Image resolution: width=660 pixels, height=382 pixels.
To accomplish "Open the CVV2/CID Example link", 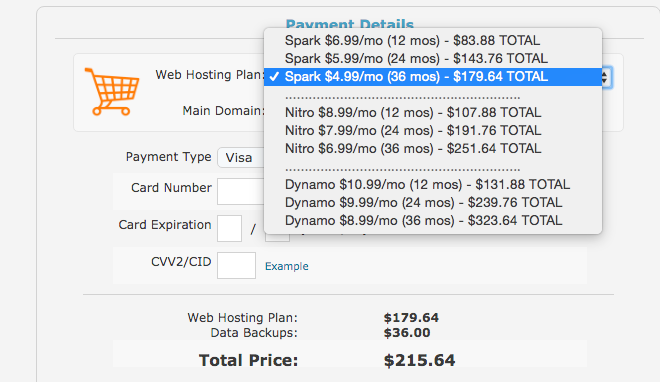I will 287,266.
